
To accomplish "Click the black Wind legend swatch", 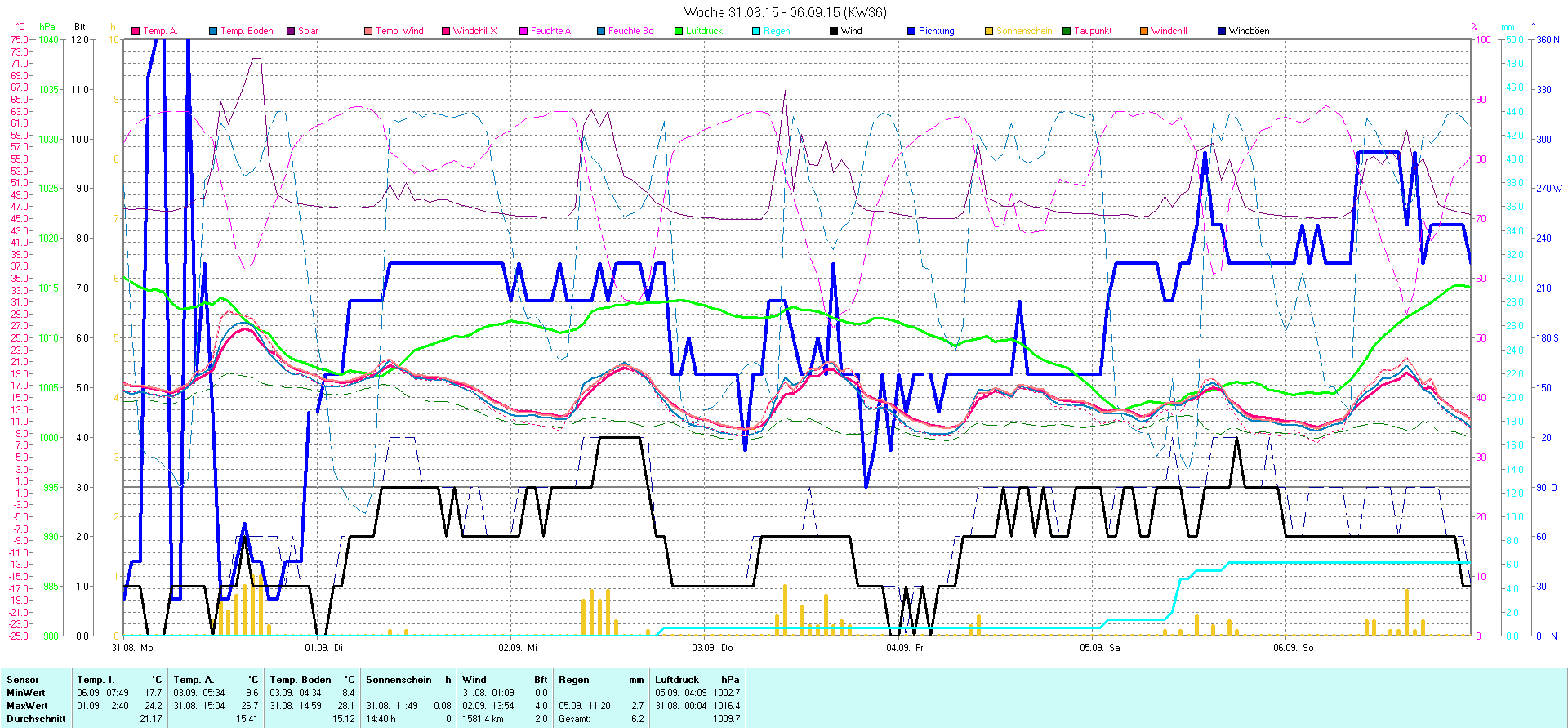I will click(x=834, y=31).
